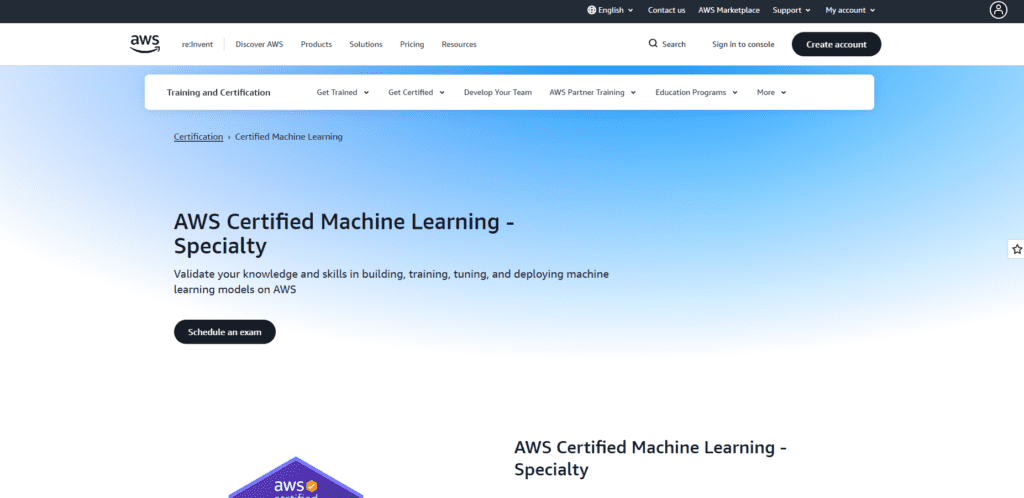The image size is (1024, 498).
Task: Open the Resources menu
Action: tap(459, 44)
